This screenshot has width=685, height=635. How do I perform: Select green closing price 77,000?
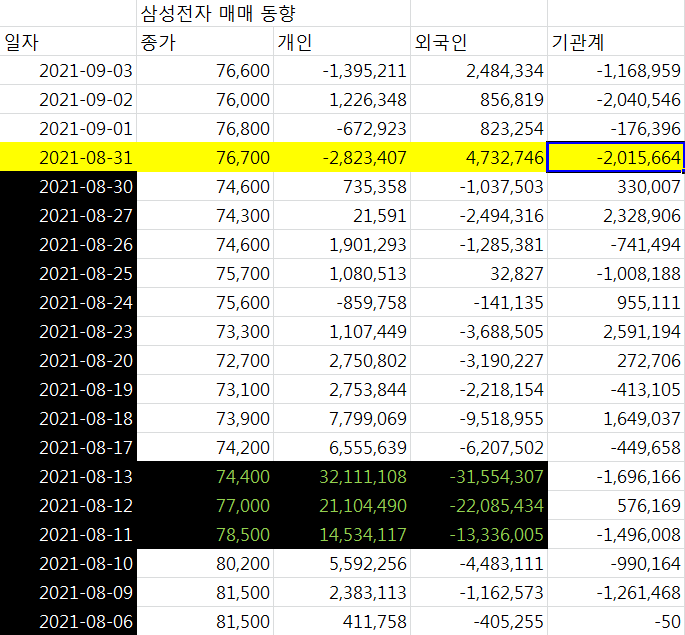(205, 505)
